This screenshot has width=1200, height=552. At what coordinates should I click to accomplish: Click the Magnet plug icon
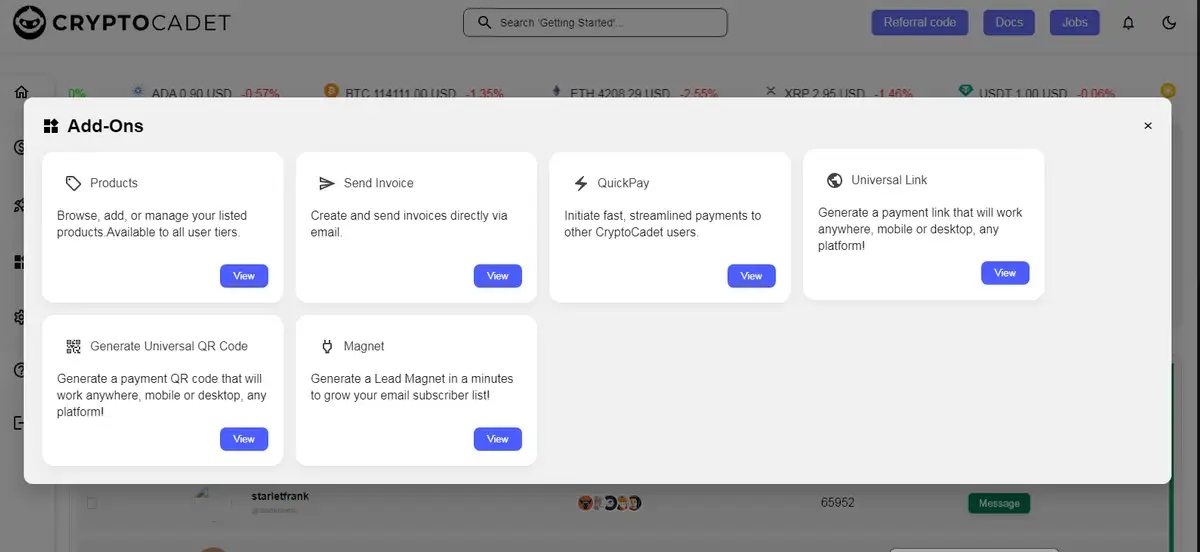(x=326, y=346)
